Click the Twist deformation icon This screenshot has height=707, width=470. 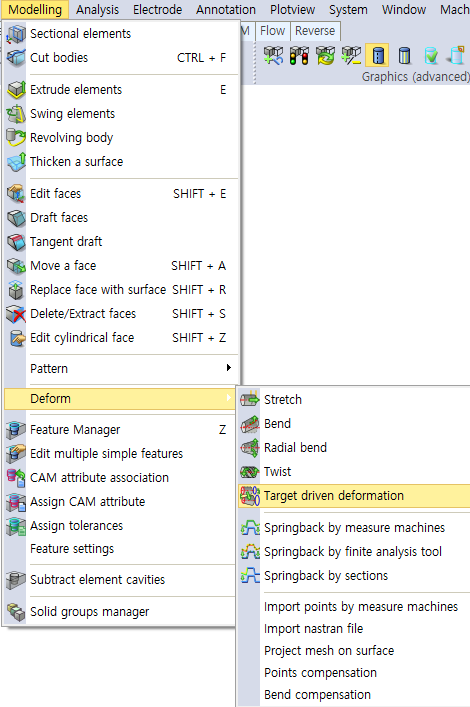coord(250,472)
